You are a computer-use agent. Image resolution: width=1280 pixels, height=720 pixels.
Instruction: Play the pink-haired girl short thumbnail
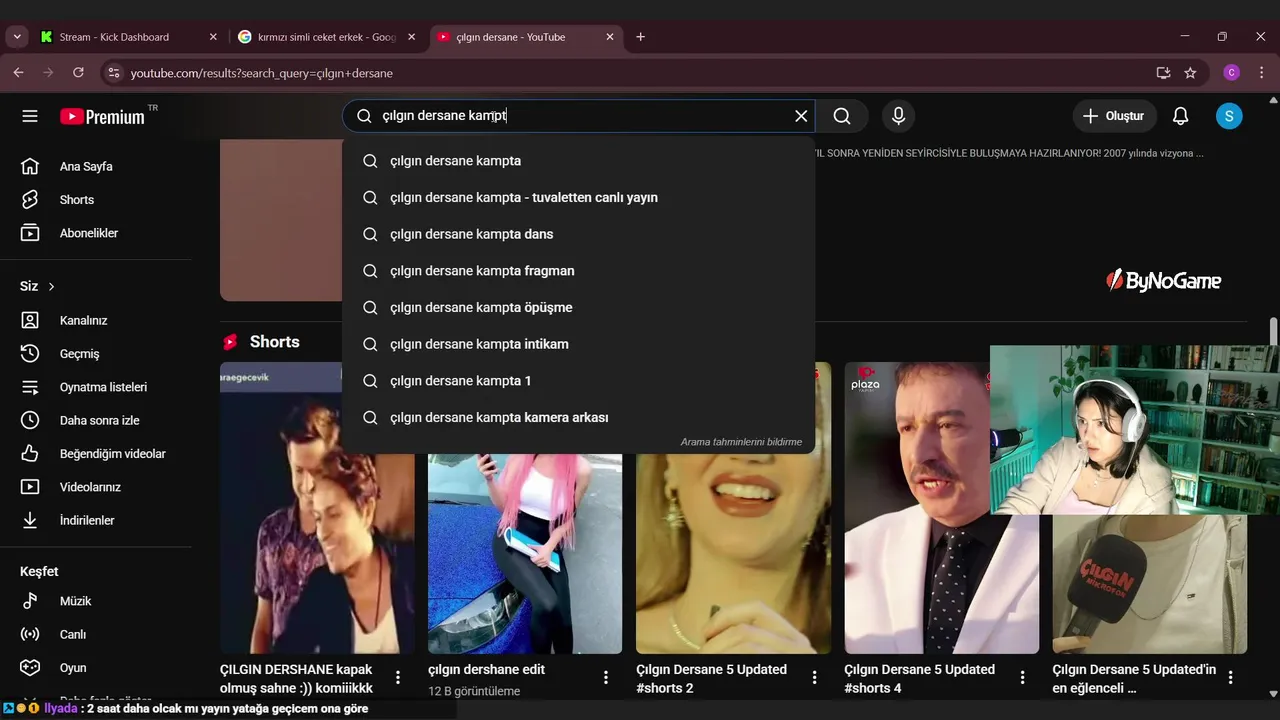pos(525,553)
